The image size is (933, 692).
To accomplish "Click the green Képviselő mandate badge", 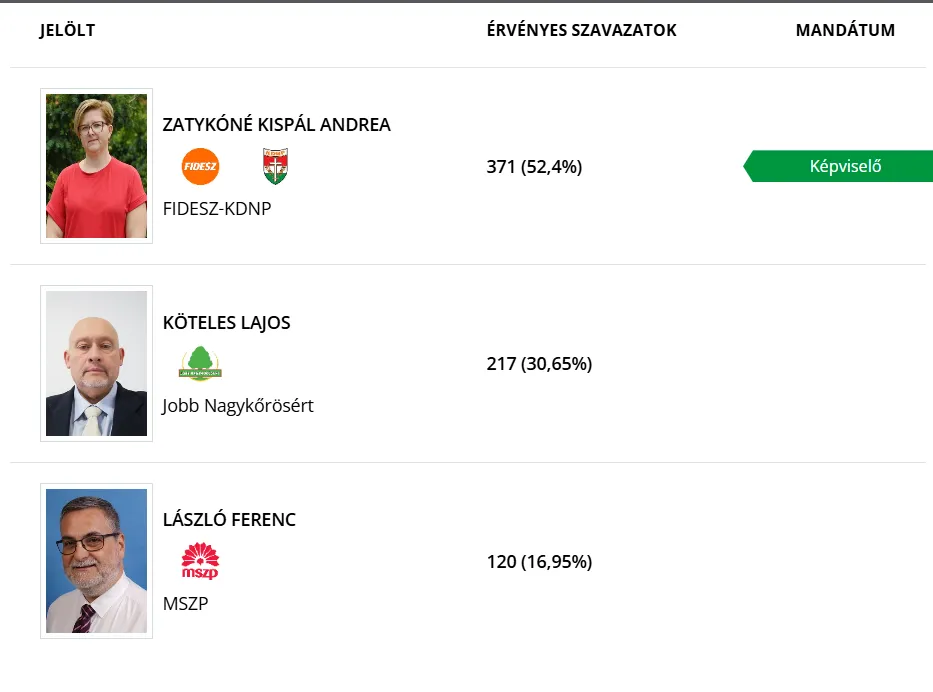I will [x=844, y=167].
